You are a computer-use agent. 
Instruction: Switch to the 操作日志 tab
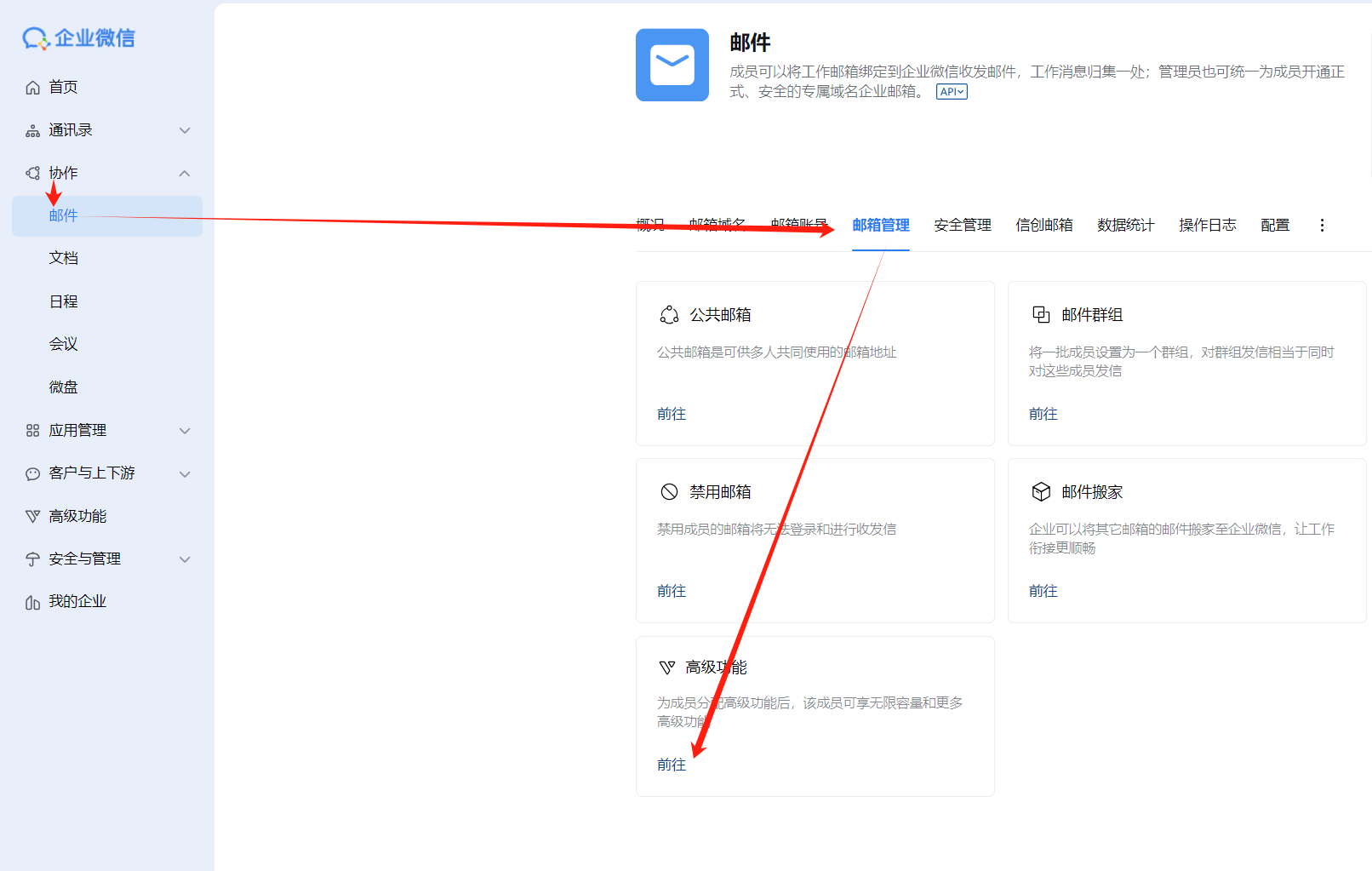pos(1208,225)
